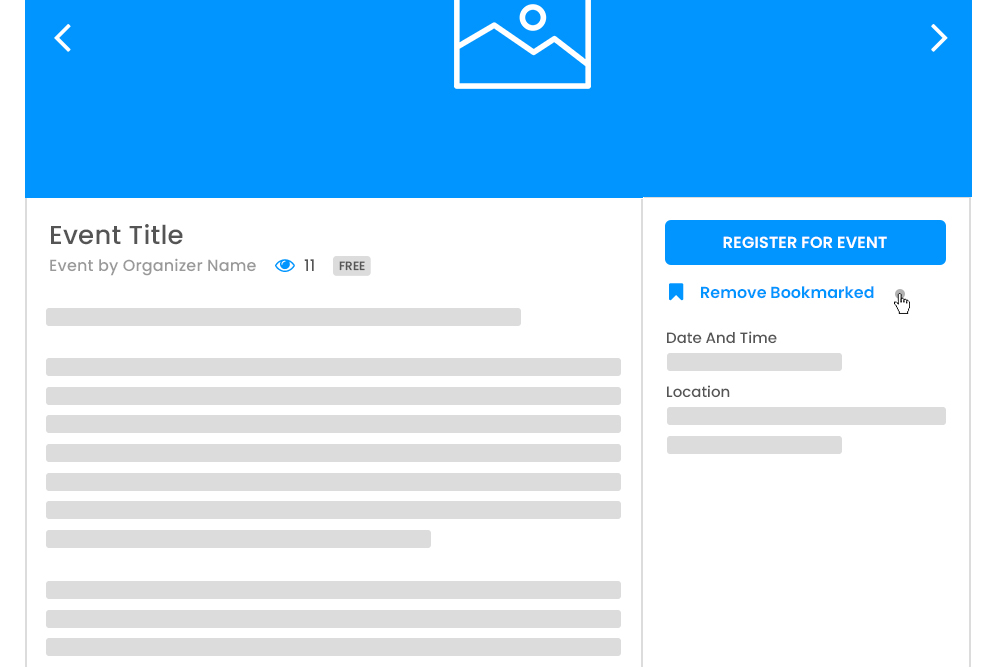1000x667 pixels.
Task: Click the blue bookmark icon
Action: click(676, 292)
